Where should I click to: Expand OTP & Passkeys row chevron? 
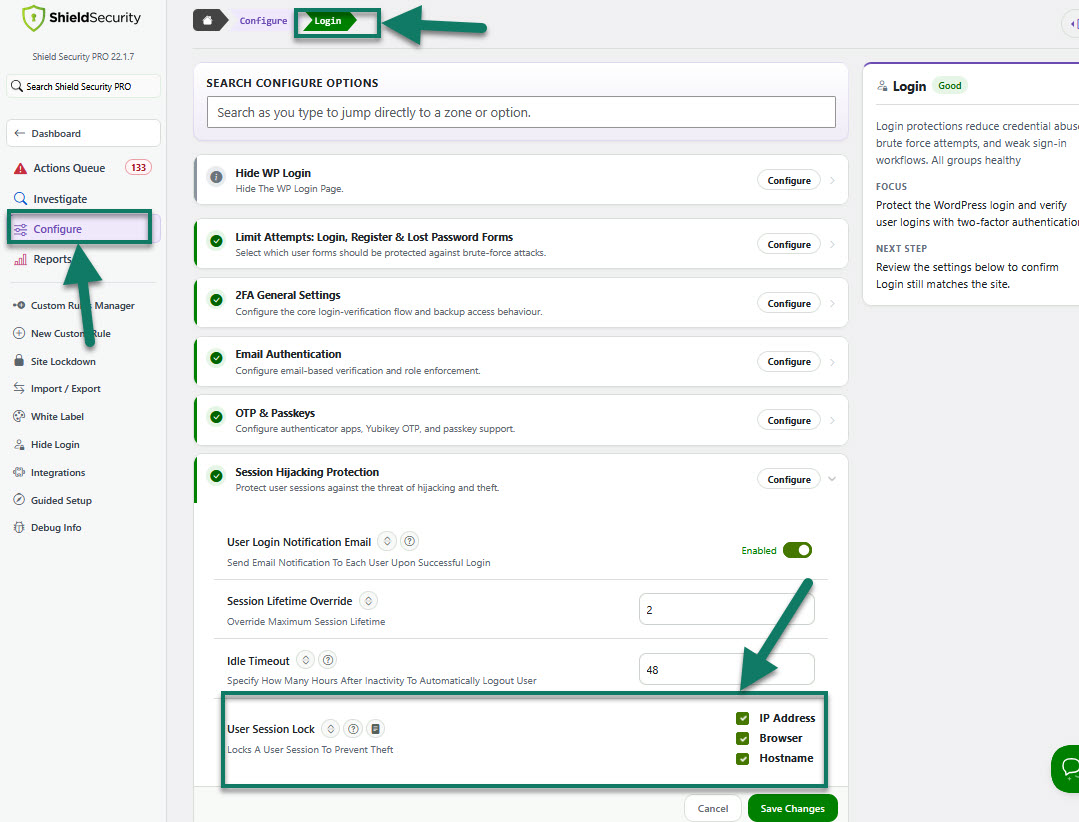click(832, 420)
